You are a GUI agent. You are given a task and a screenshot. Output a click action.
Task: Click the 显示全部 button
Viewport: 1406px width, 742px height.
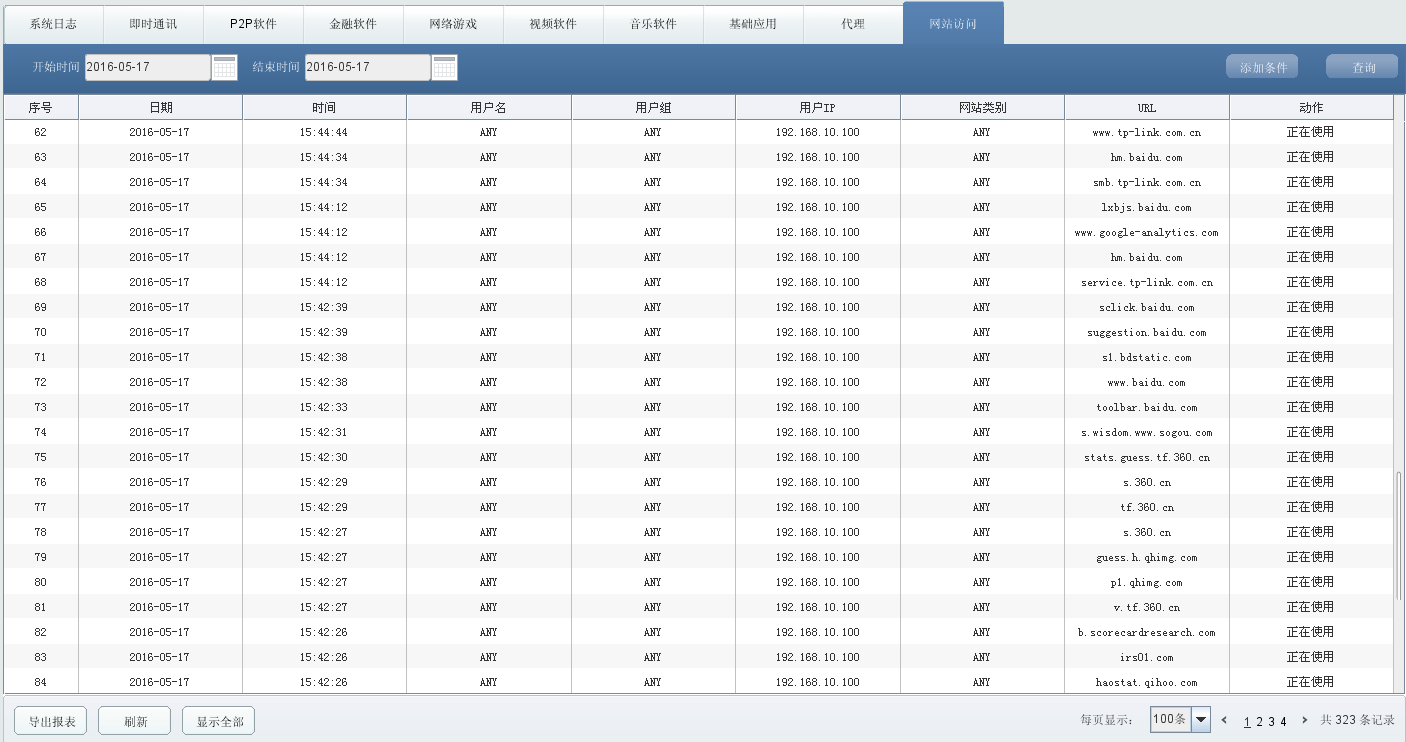click(x=218, y=721)
